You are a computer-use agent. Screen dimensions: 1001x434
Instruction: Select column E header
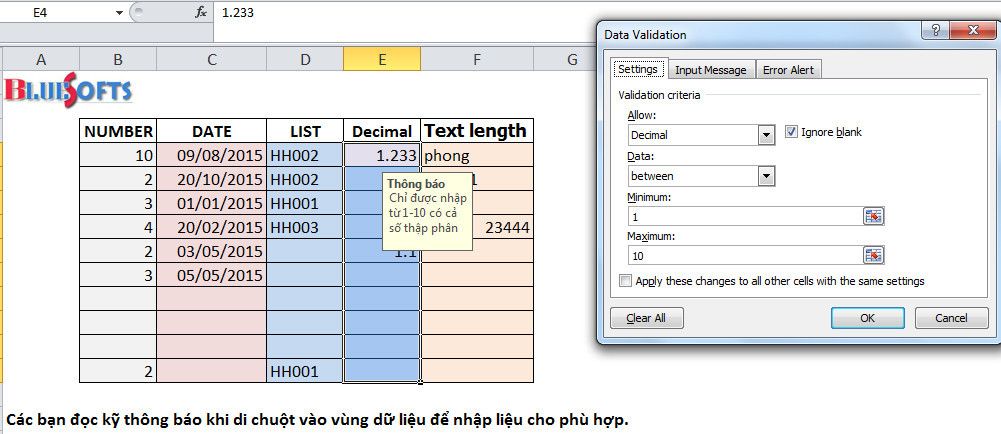(382, 60)
